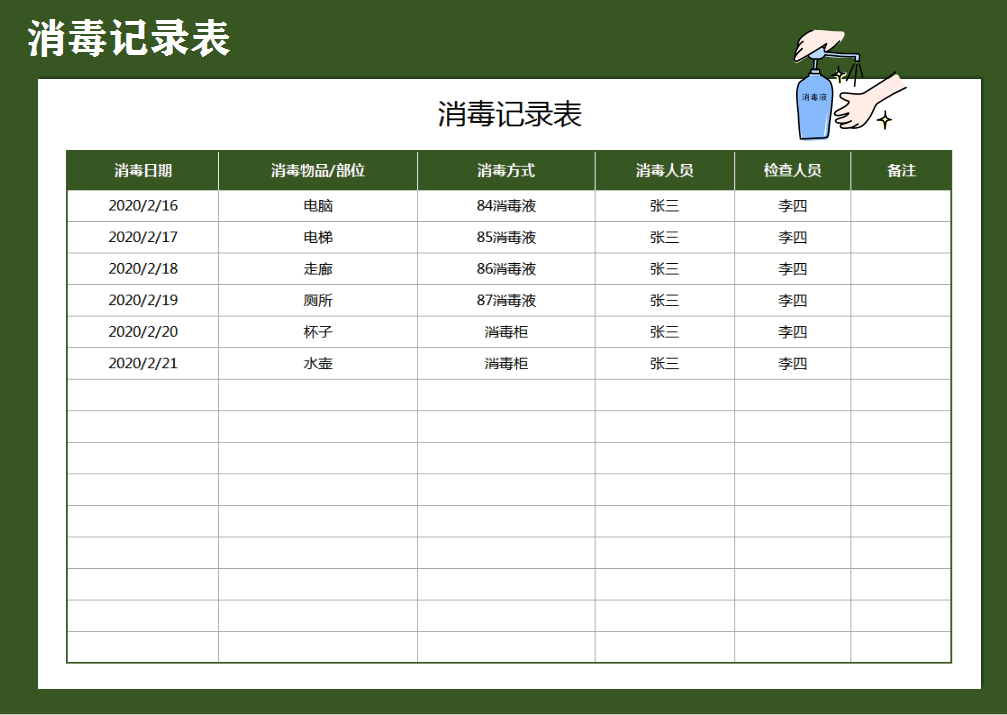Select the 杯子 item cell
The image size is (1007, 715).
click(317, 332)
